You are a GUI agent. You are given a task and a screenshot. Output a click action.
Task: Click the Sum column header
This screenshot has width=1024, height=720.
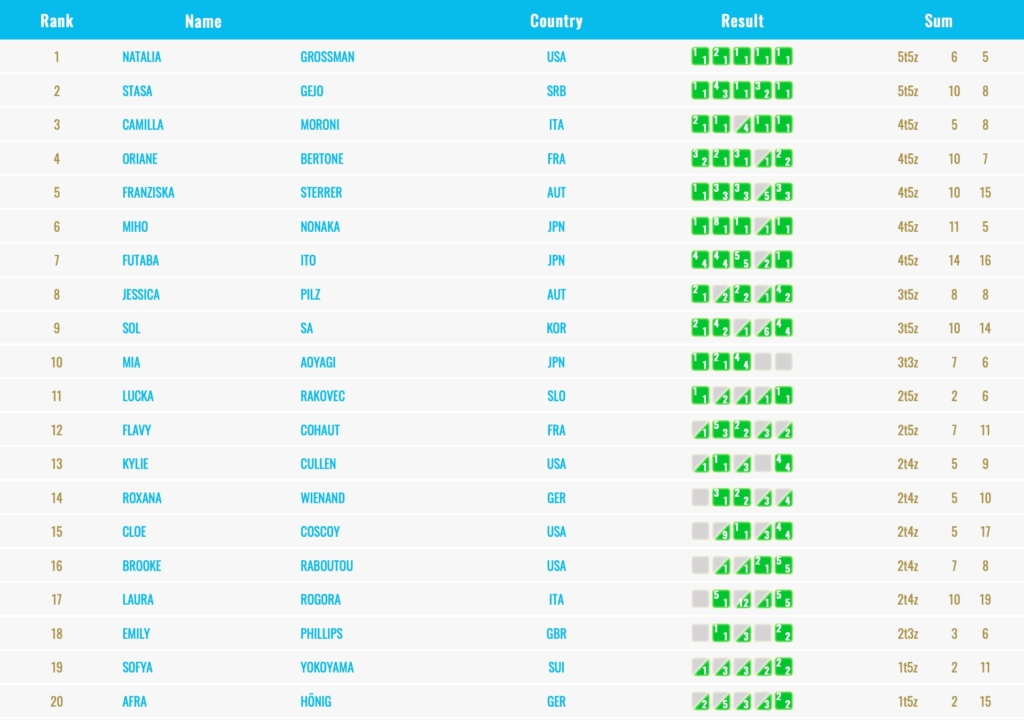tap(938, 21)
